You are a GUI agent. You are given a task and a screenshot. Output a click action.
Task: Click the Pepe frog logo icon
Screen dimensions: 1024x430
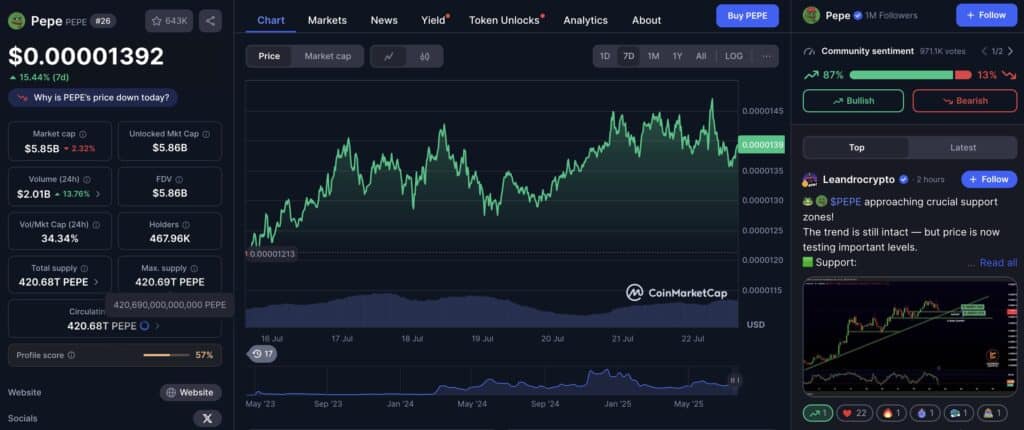coord(16,20)
